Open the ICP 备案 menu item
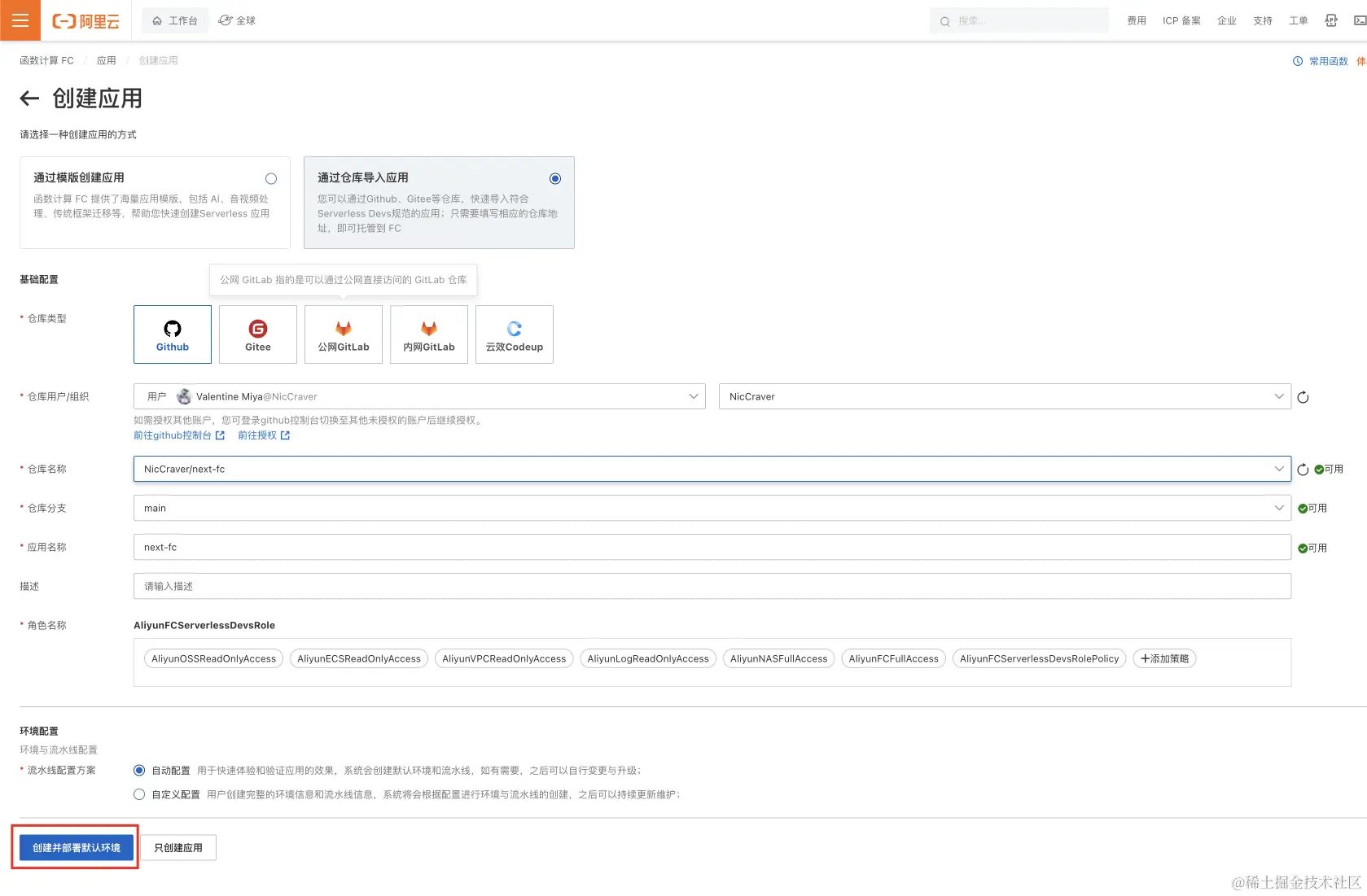This screenshot has width=1367, height=896. pyautogui.click(x=1181, y=20)
